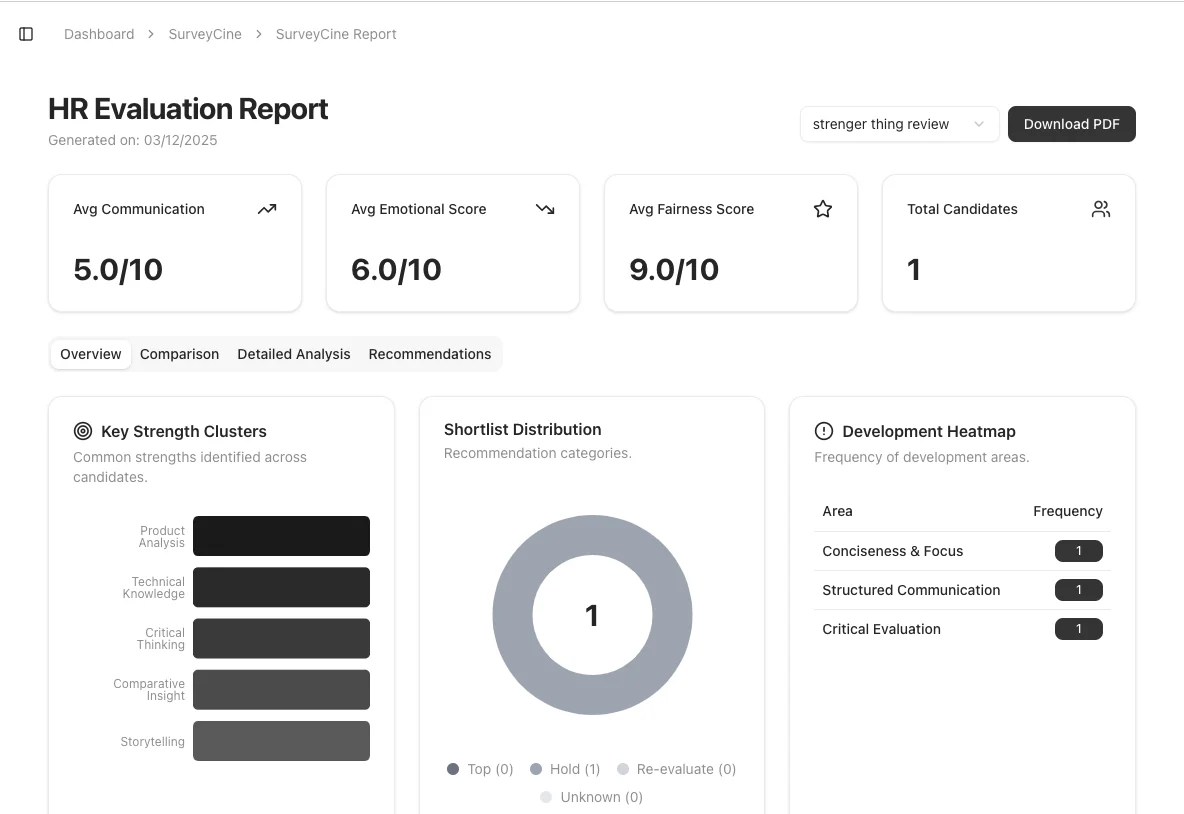
Task: Click the trending-up icon on Avg Communication
Action: 266,209
